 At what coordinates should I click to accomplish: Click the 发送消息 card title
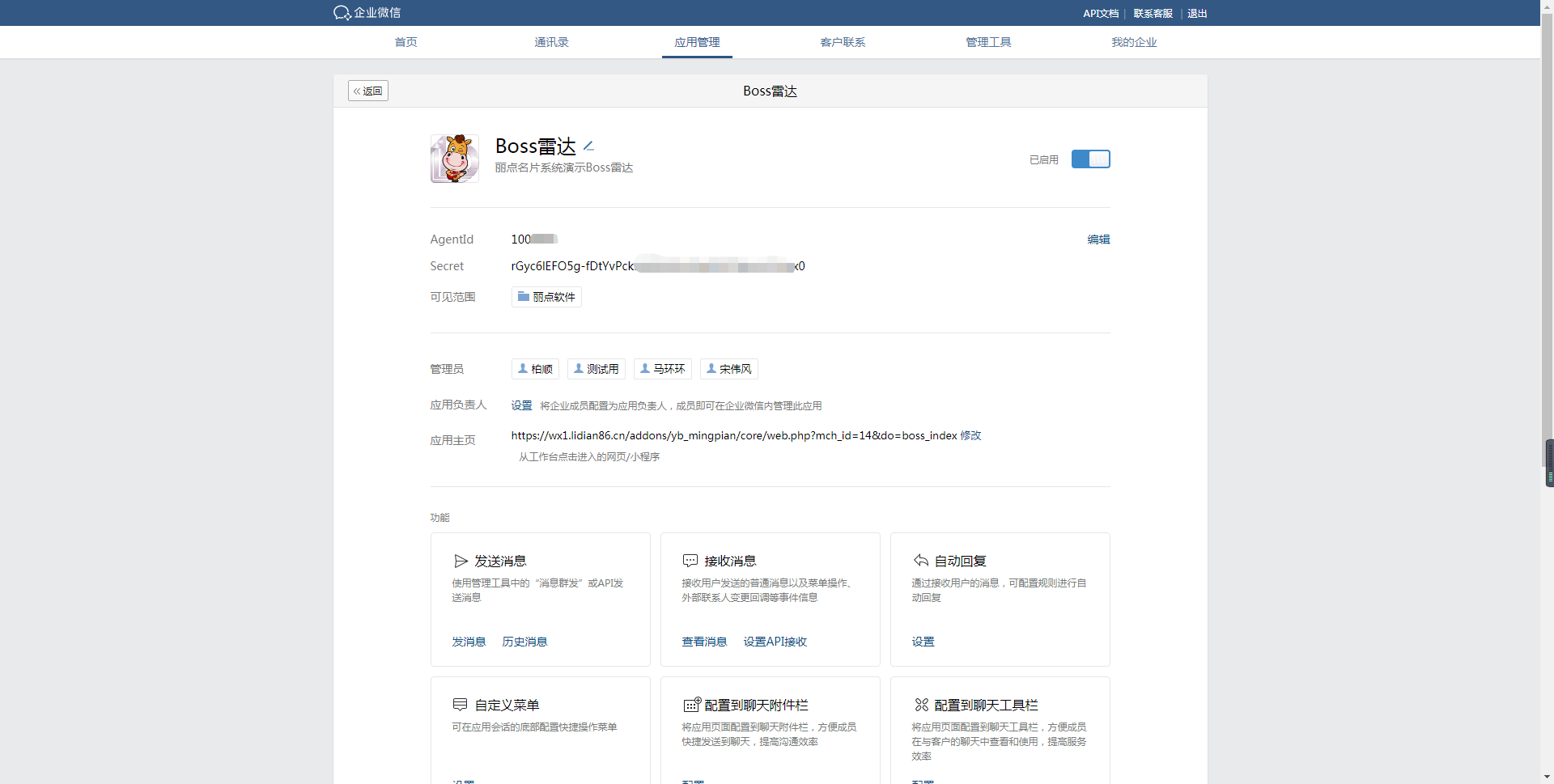pos(500,561)
